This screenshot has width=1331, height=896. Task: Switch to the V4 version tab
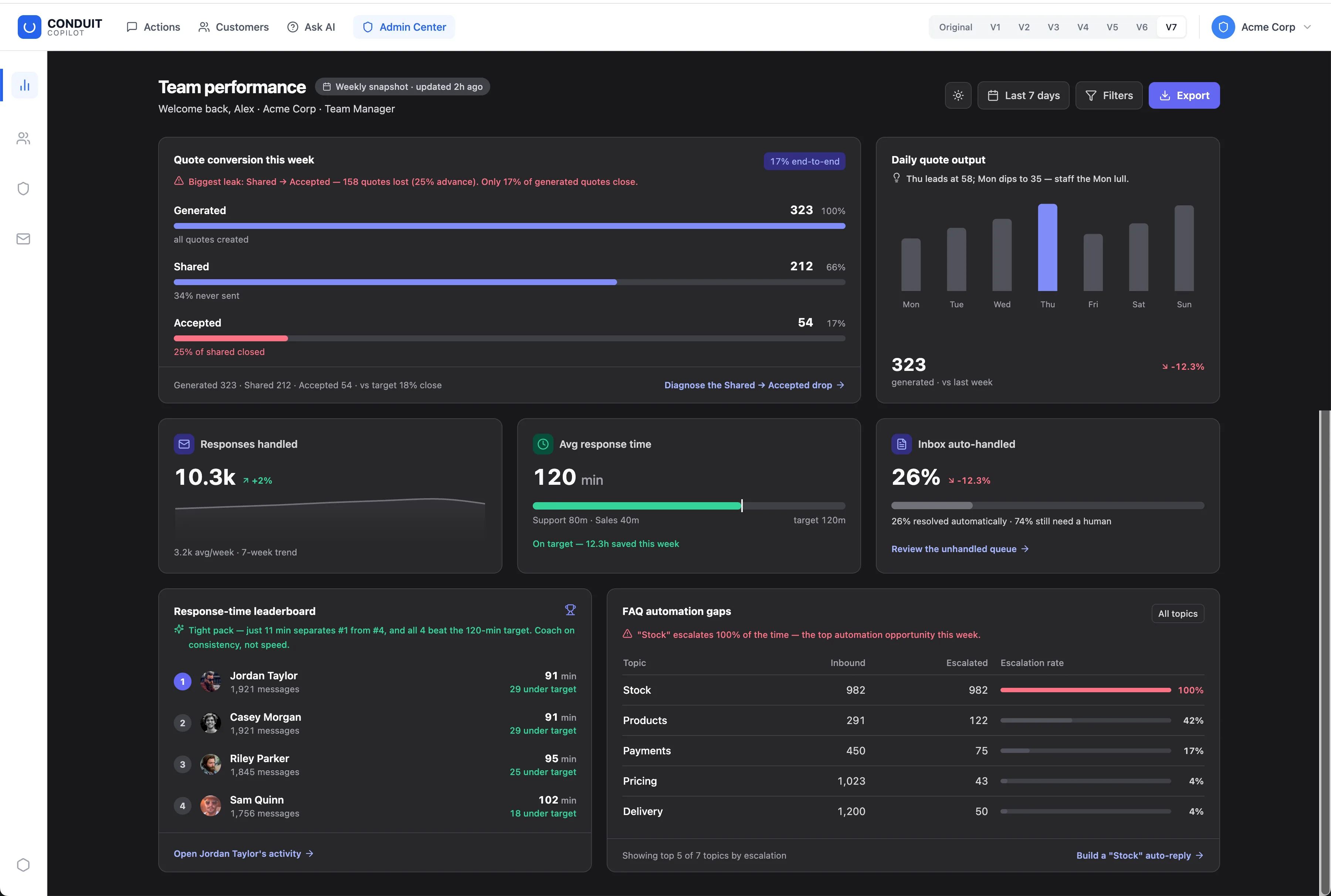1083,27
